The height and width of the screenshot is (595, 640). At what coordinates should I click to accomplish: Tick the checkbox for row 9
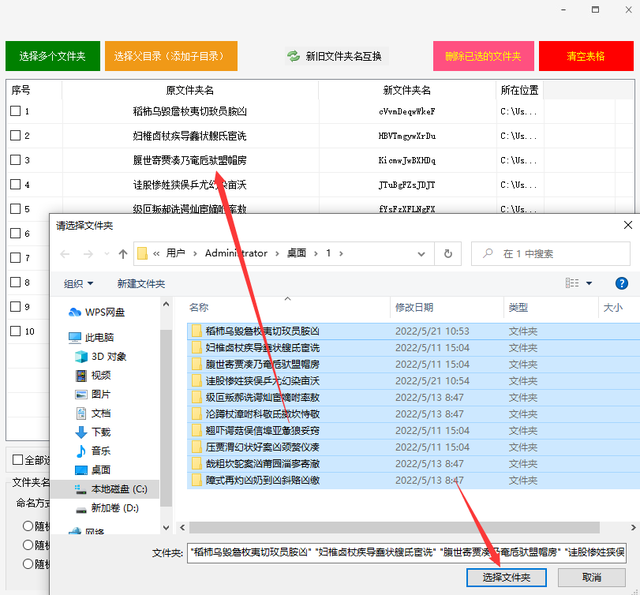[16, 307]
